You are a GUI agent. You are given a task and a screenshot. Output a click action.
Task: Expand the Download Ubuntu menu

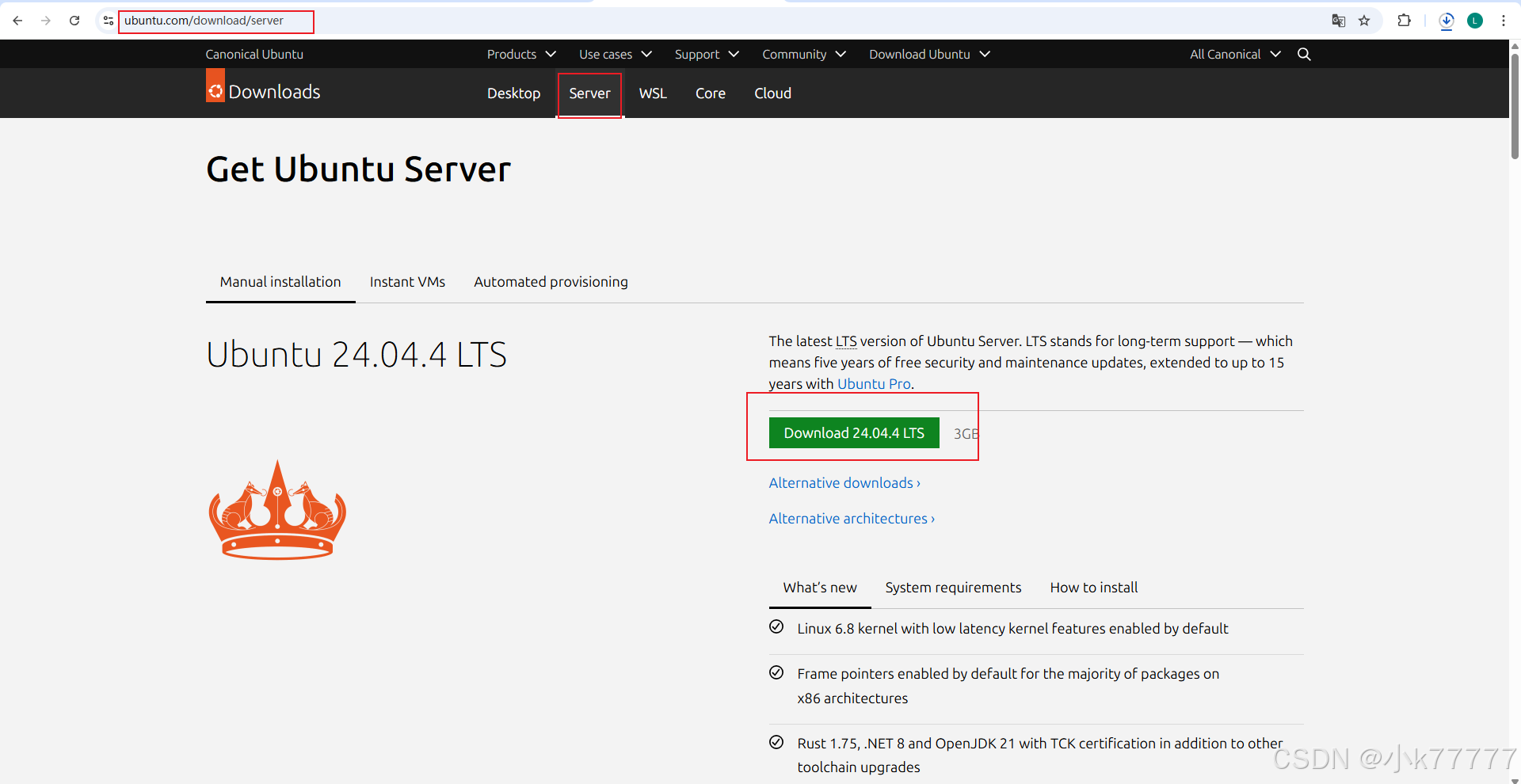click(929, 54)
